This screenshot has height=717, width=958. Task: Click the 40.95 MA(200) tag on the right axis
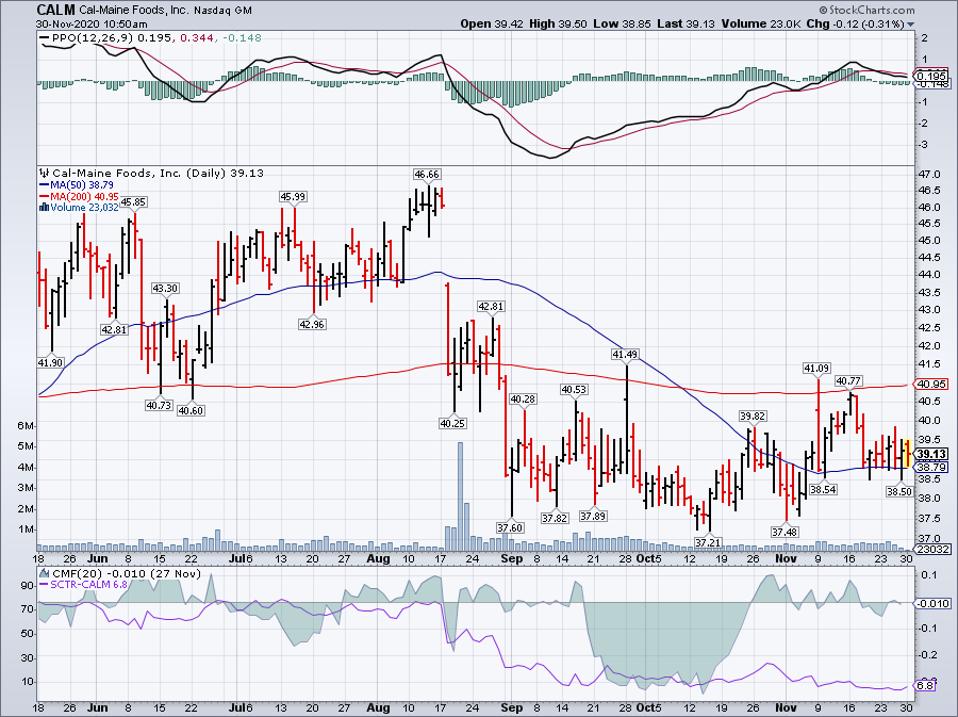pos(932,385)
